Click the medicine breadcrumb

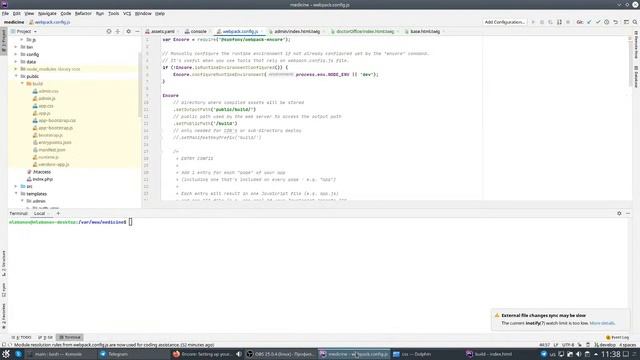(14, 22)
